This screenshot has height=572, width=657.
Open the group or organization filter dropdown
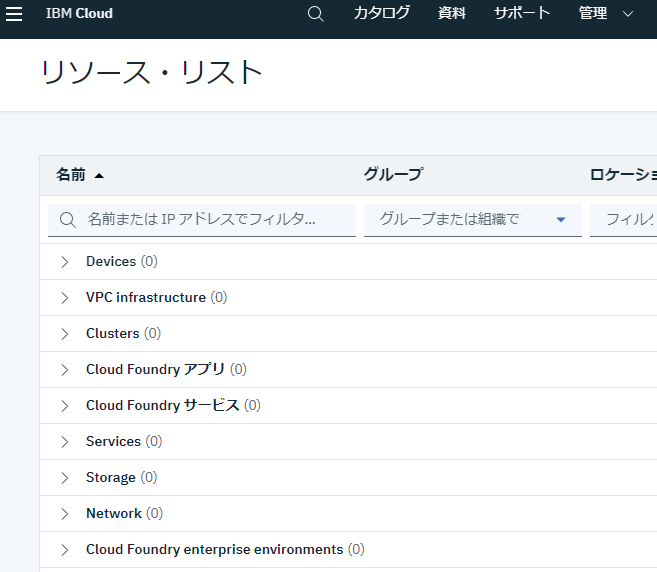[473, 220]
